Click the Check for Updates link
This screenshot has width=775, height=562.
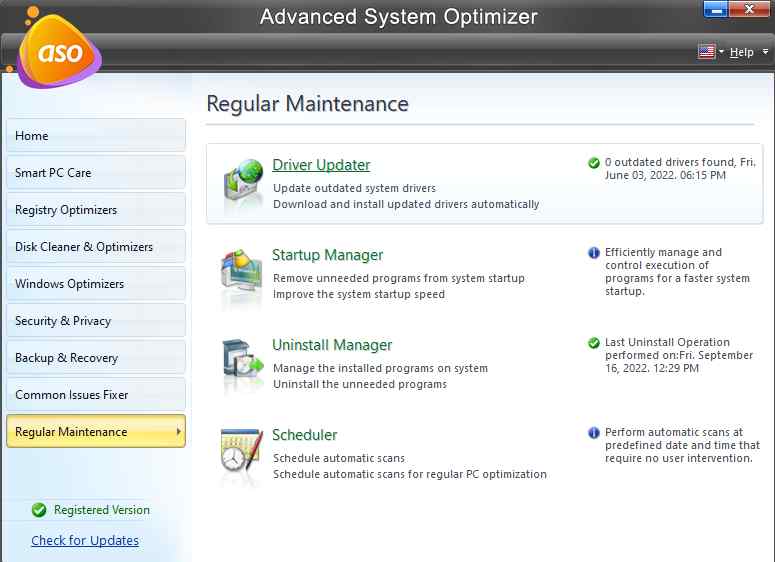click(x=85, y=541)
